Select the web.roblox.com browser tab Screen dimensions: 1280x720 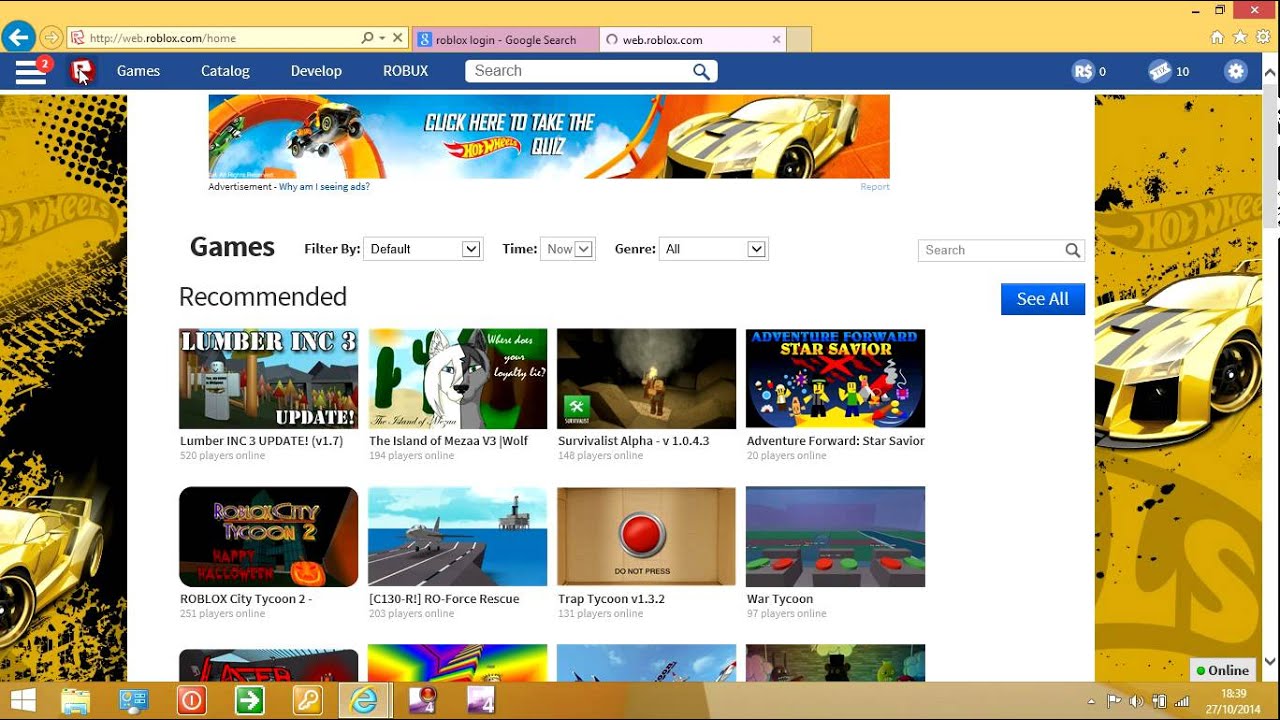pos(694,40)
